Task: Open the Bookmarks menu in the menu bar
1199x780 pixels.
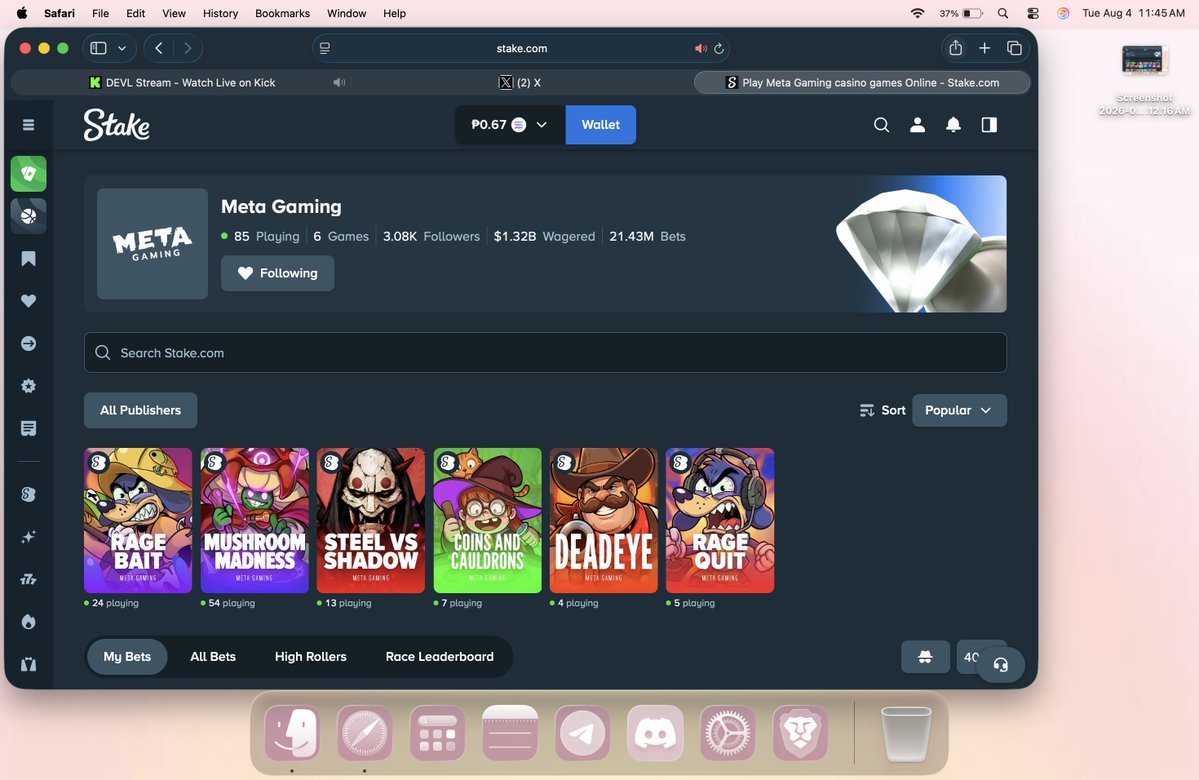Action: click(x=282, y=13)
